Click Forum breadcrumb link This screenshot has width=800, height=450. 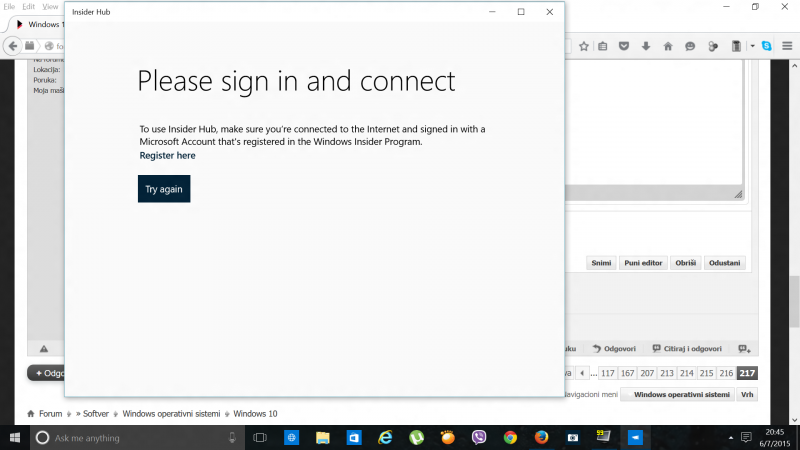point(51,414)
